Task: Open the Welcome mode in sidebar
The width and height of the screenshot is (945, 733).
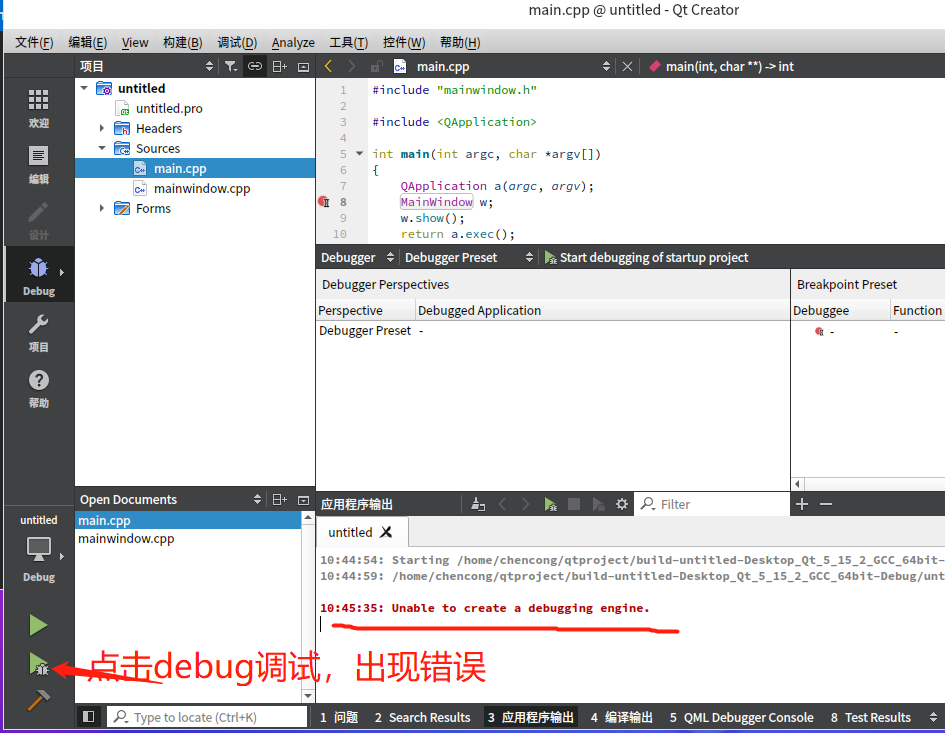Action: pos(39,109)
